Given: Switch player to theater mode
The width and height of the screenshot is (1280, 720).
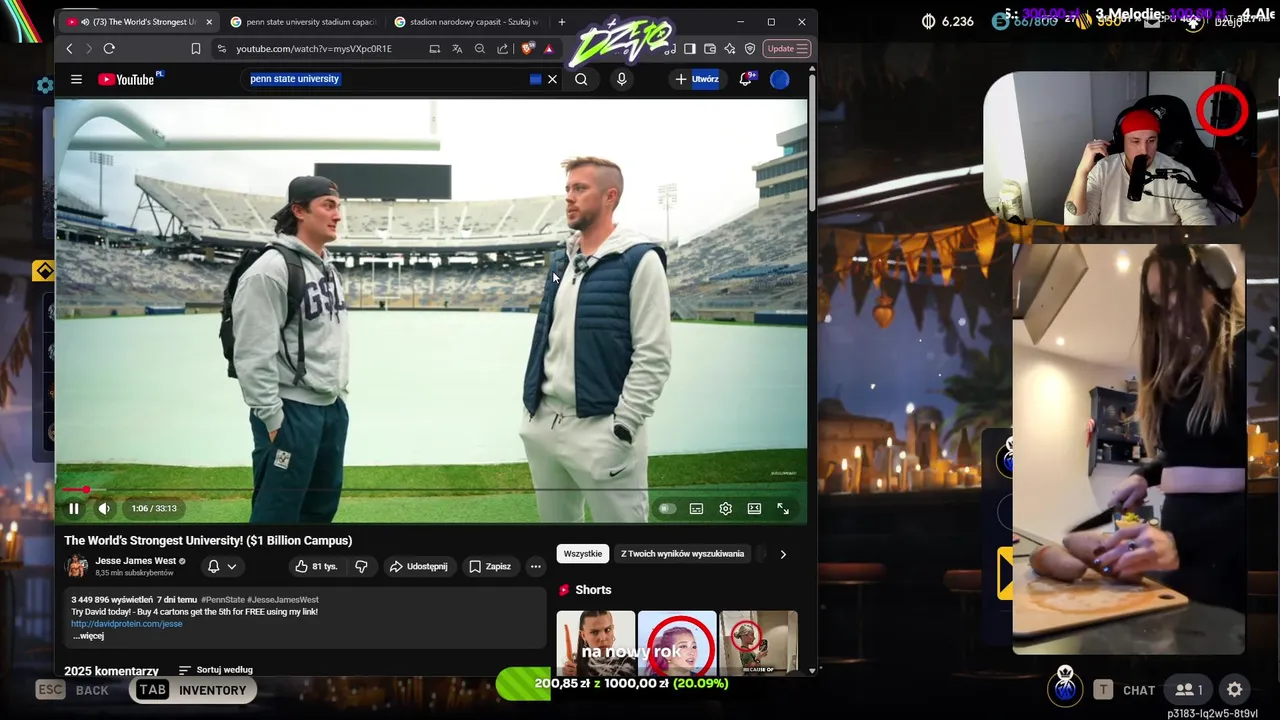Looking at the screenshot, I should [755, 508].
